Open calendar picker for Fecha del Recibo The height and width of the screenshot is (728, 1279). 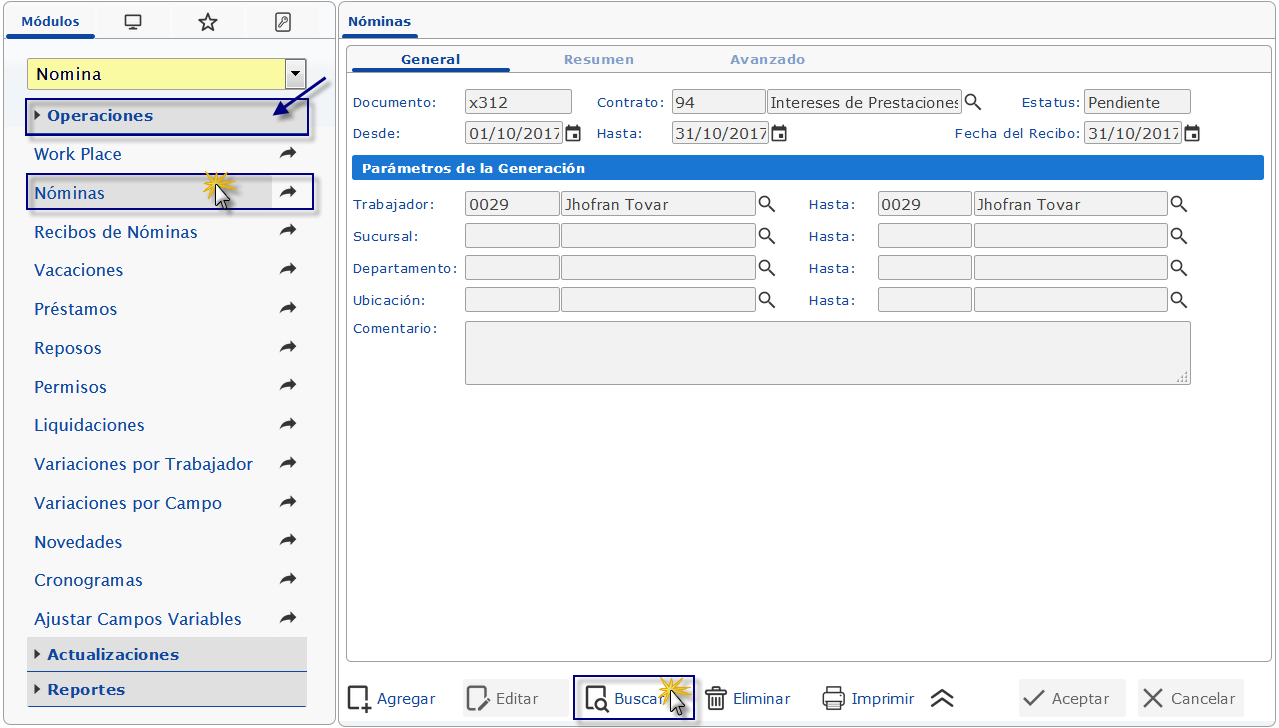pyautogui.click(x=1192, y=133)
